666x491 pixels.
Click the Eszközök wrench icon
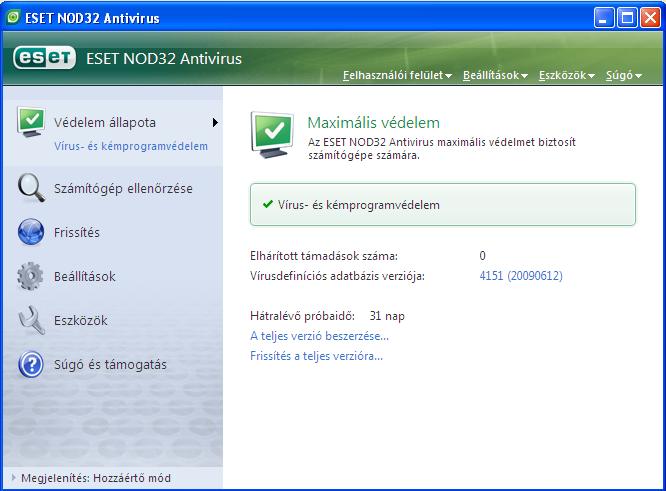pos(31,321)
